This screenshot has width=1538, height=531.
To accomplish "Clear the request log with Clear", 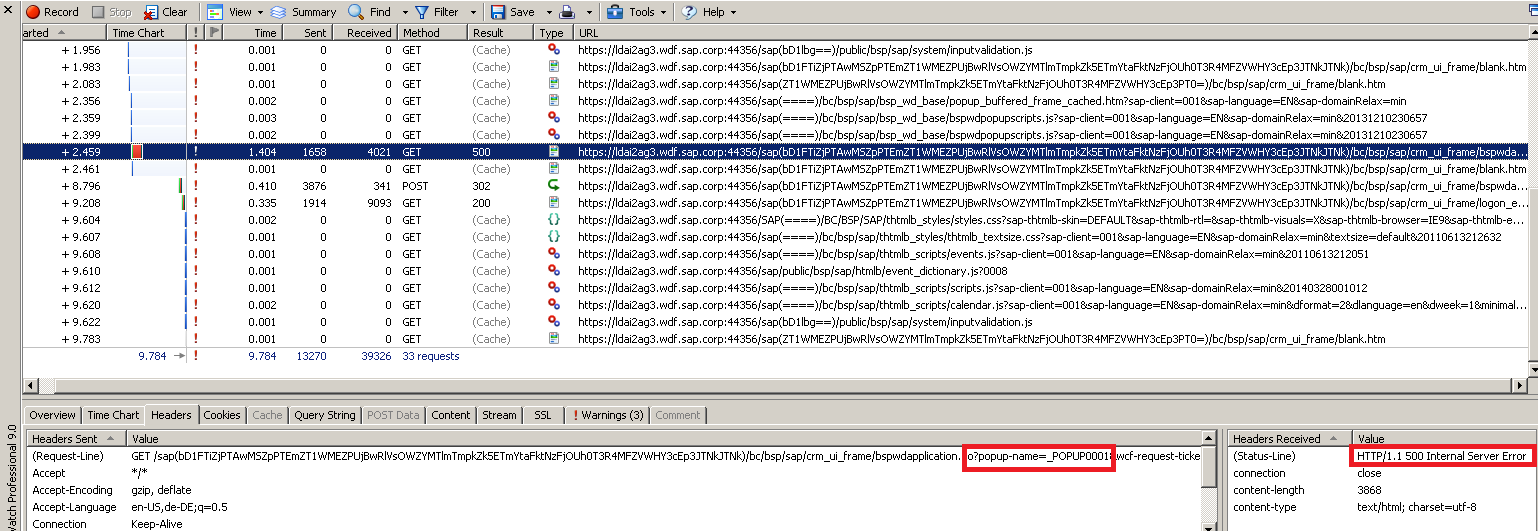I will click(165, 12).
